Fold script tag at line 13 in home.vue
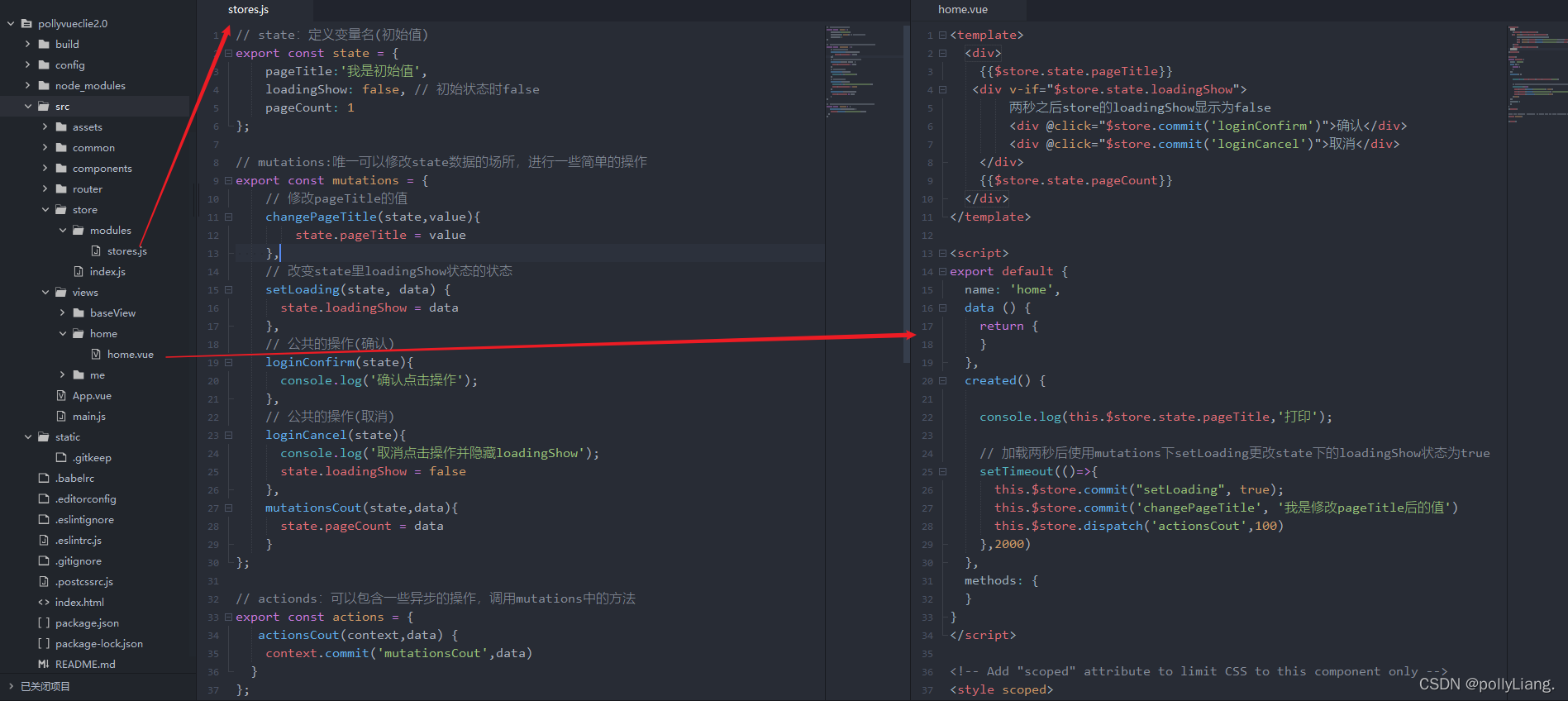The image size is (1568, 701). [942, 253]
